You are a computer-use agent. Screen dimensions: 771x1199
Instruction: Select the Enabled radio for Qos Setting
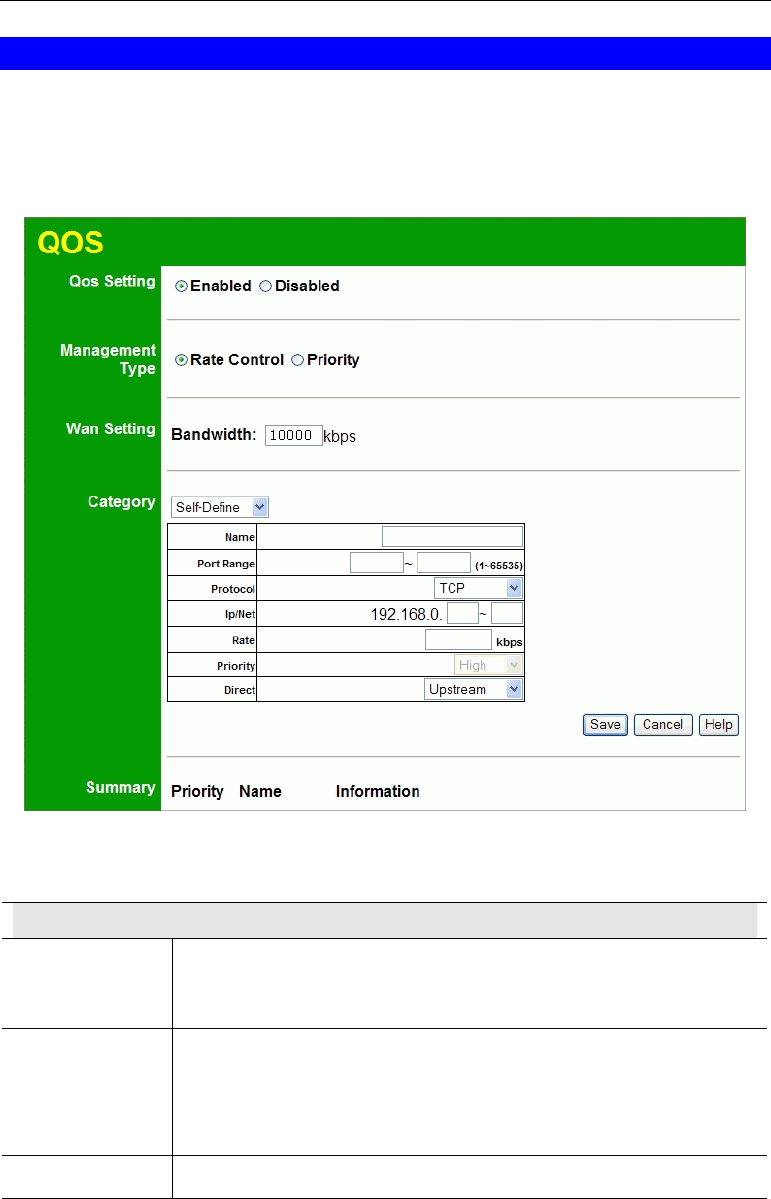[181, 286]
